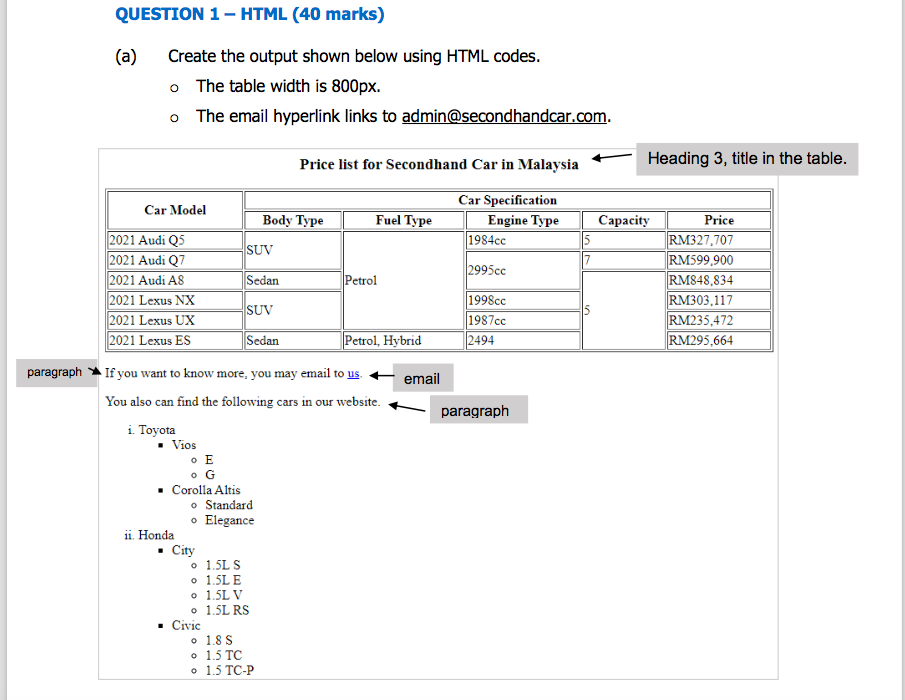Click the Honda list item
This screenshot has height=700, width=905.
tap(155, 535)
